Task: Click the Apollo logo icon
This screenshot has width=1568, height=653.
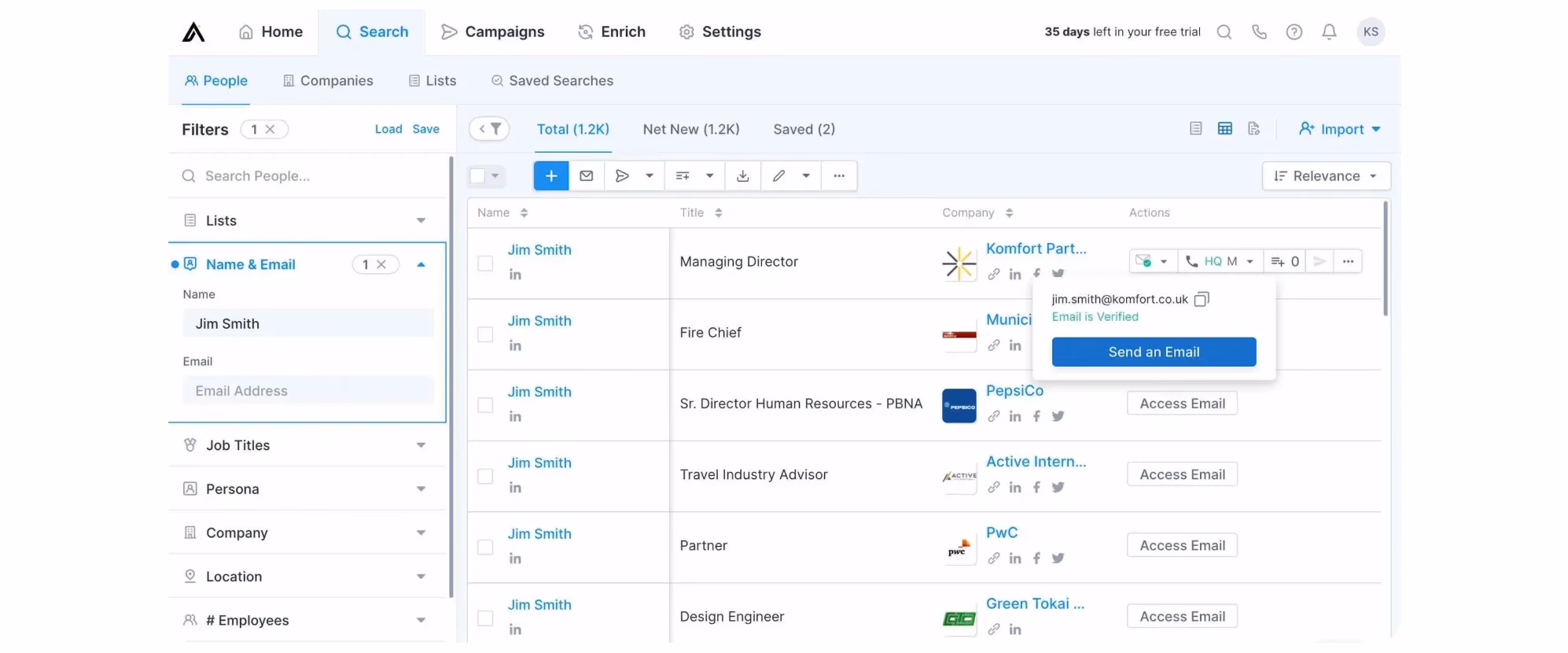Action: click(193, 31)
